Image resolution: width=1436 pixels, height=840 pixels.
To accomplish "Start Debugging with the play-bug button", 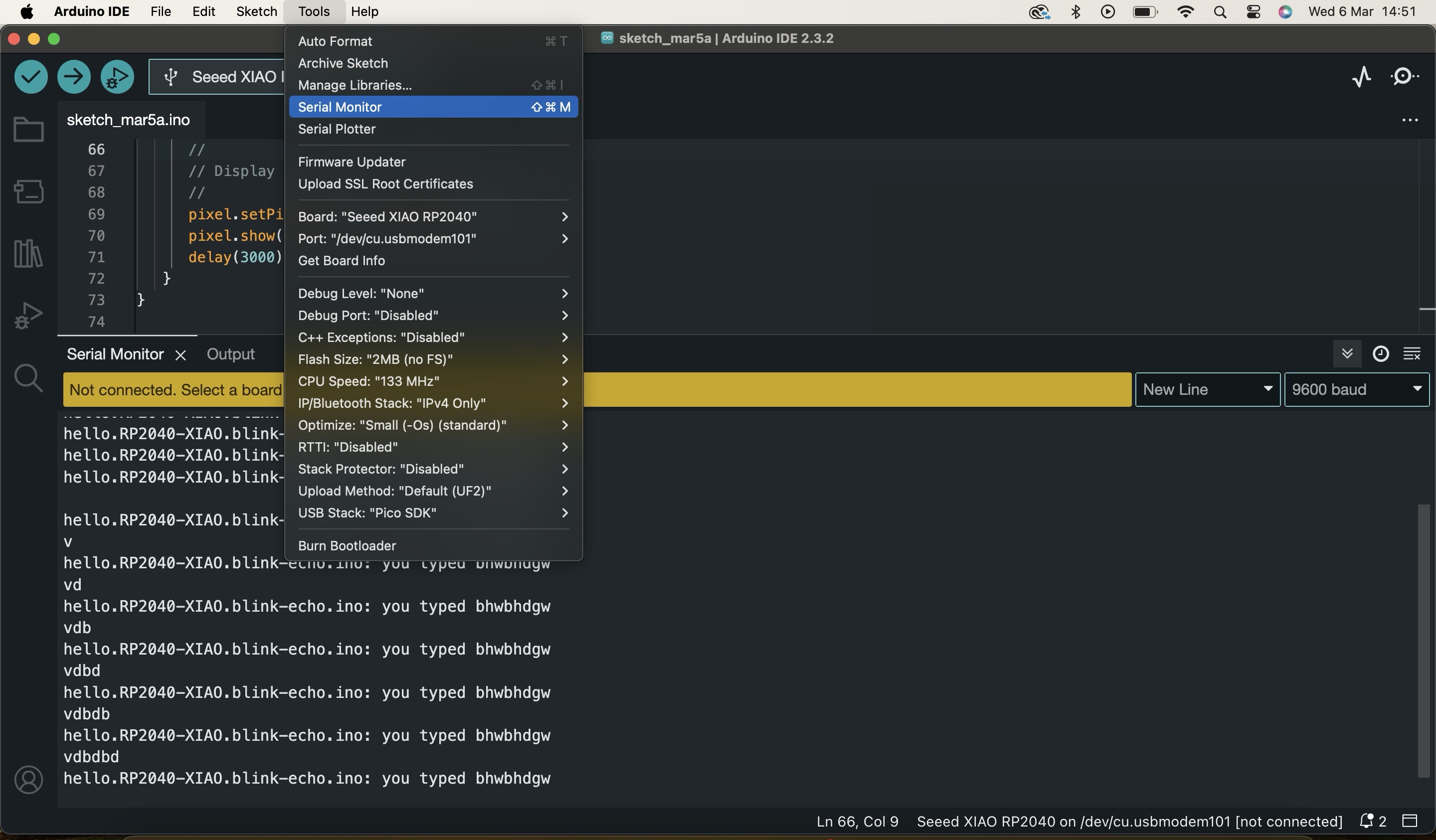I will [117, 76].
